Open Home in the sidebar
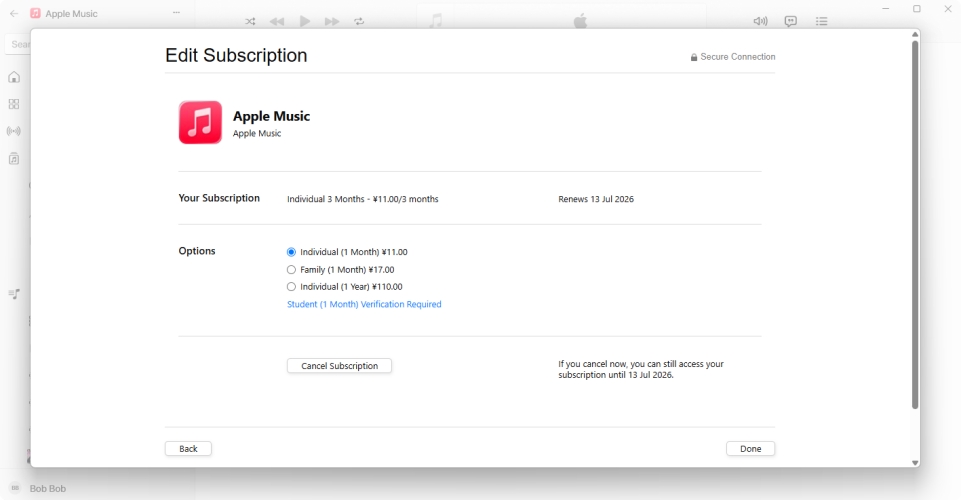The height and width of the screenshot is (500, 961). [14, 77]
